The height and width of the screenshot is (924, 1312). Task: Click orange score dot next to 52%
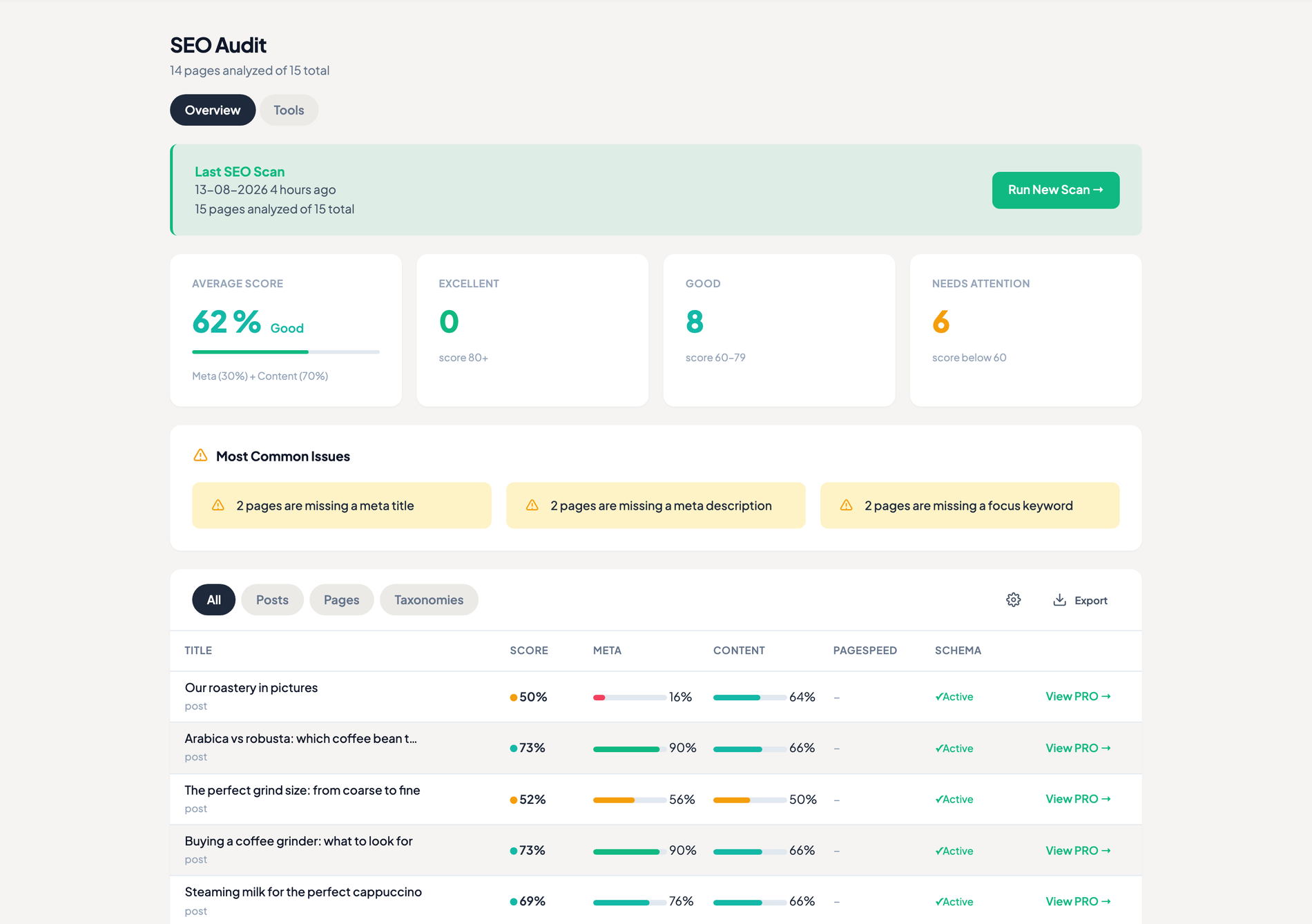(514, 800)
